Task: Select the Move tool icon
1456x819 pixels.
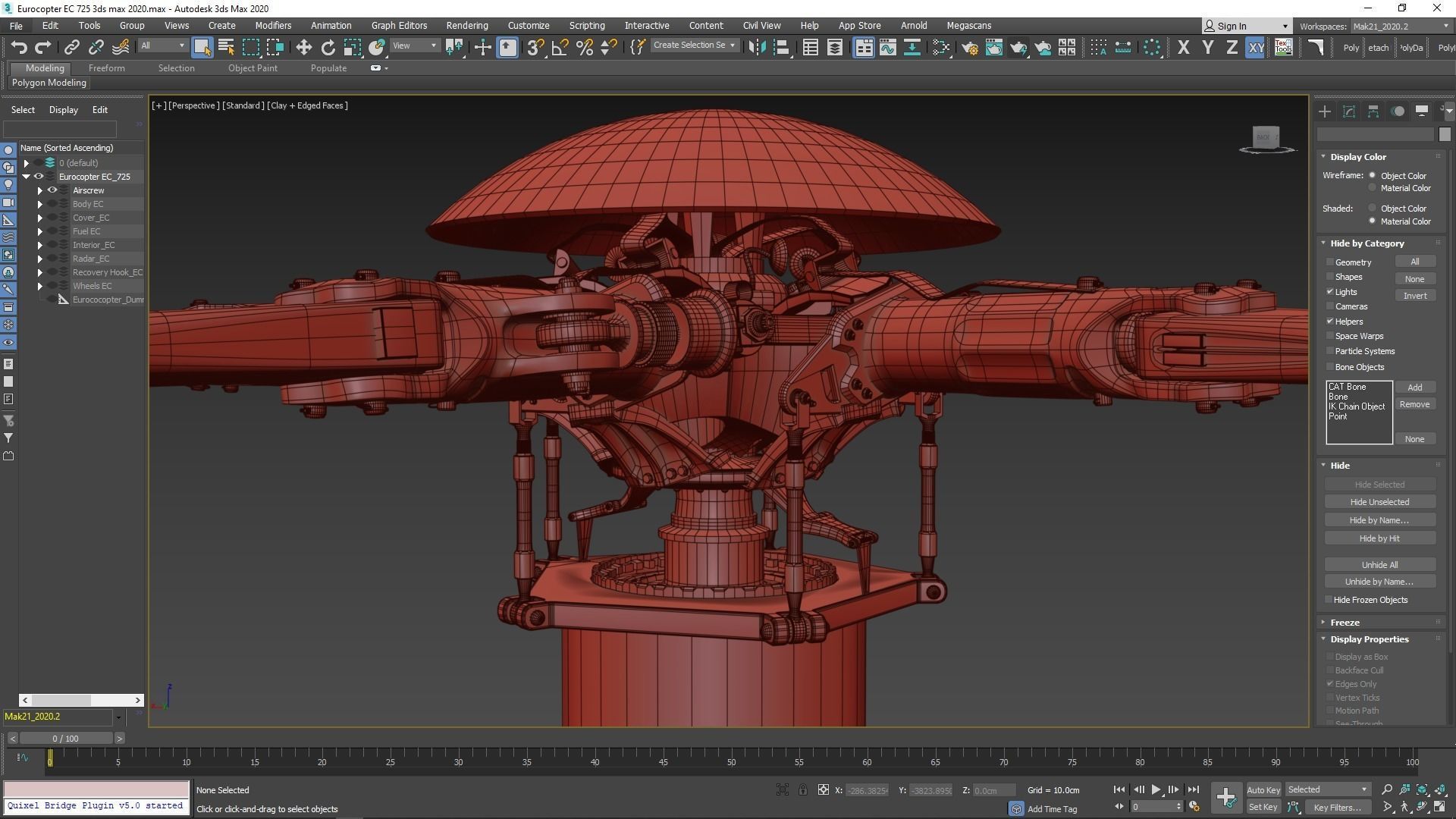Action: coord(303,48)
